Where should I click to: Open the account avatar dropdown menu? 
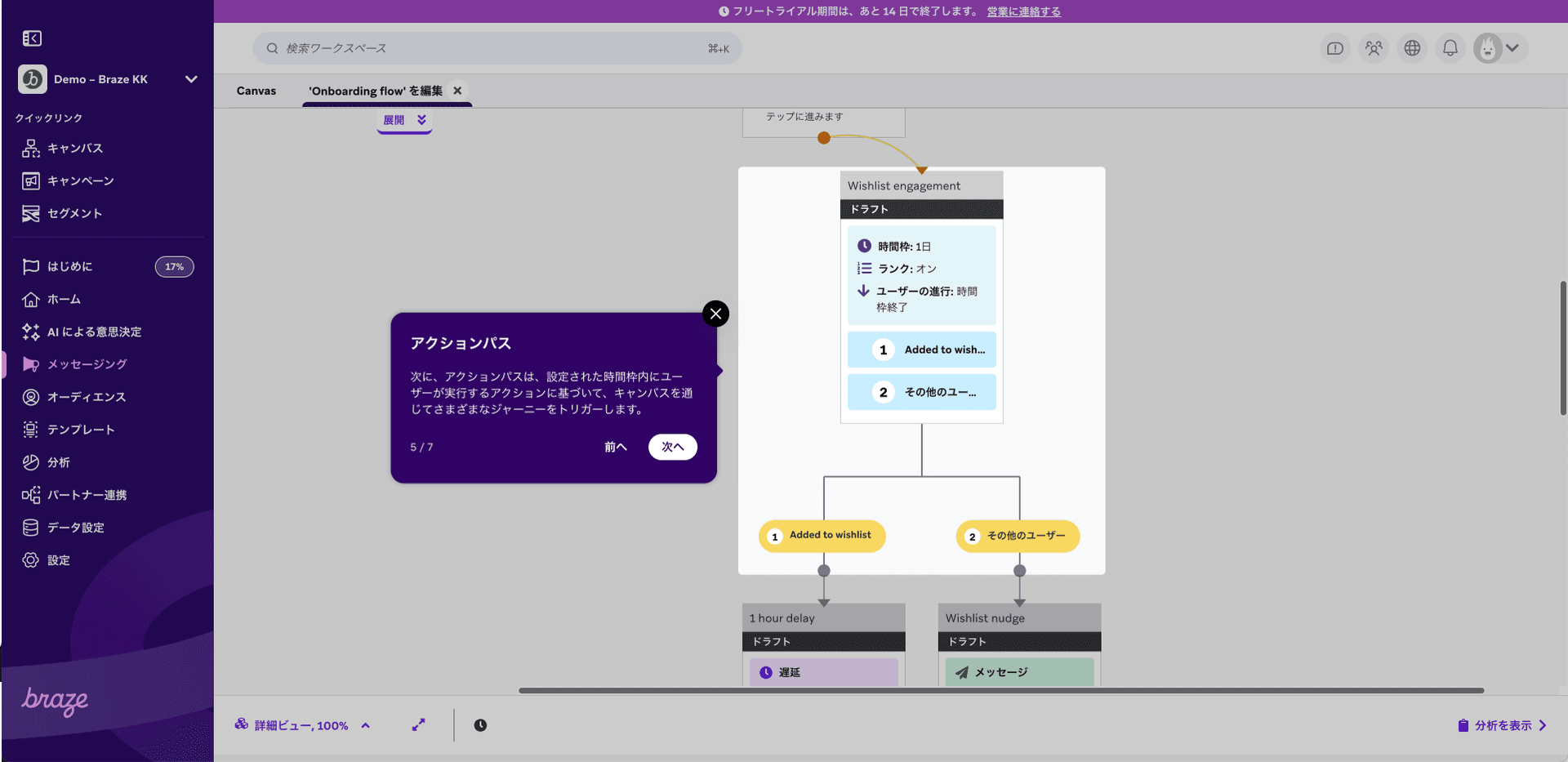(x=1499, y=48)
